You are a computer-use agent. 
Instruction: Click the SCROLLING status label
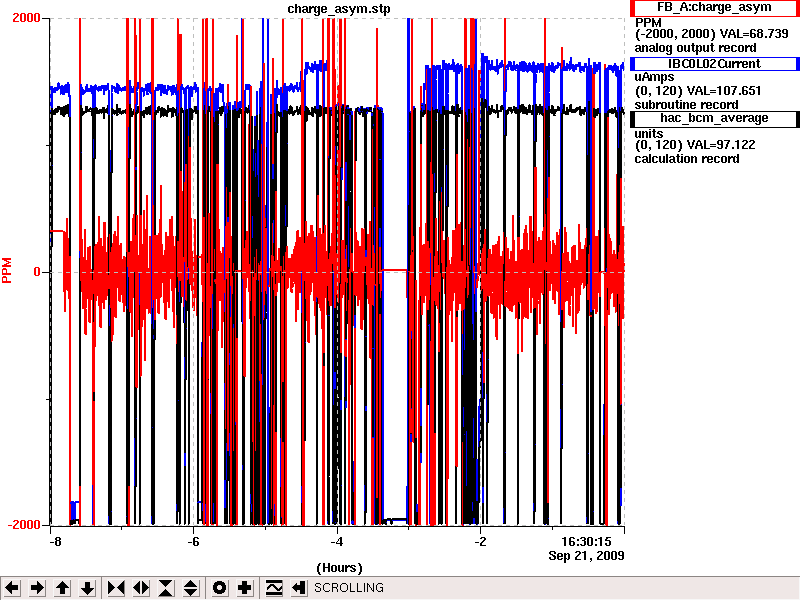349,588
